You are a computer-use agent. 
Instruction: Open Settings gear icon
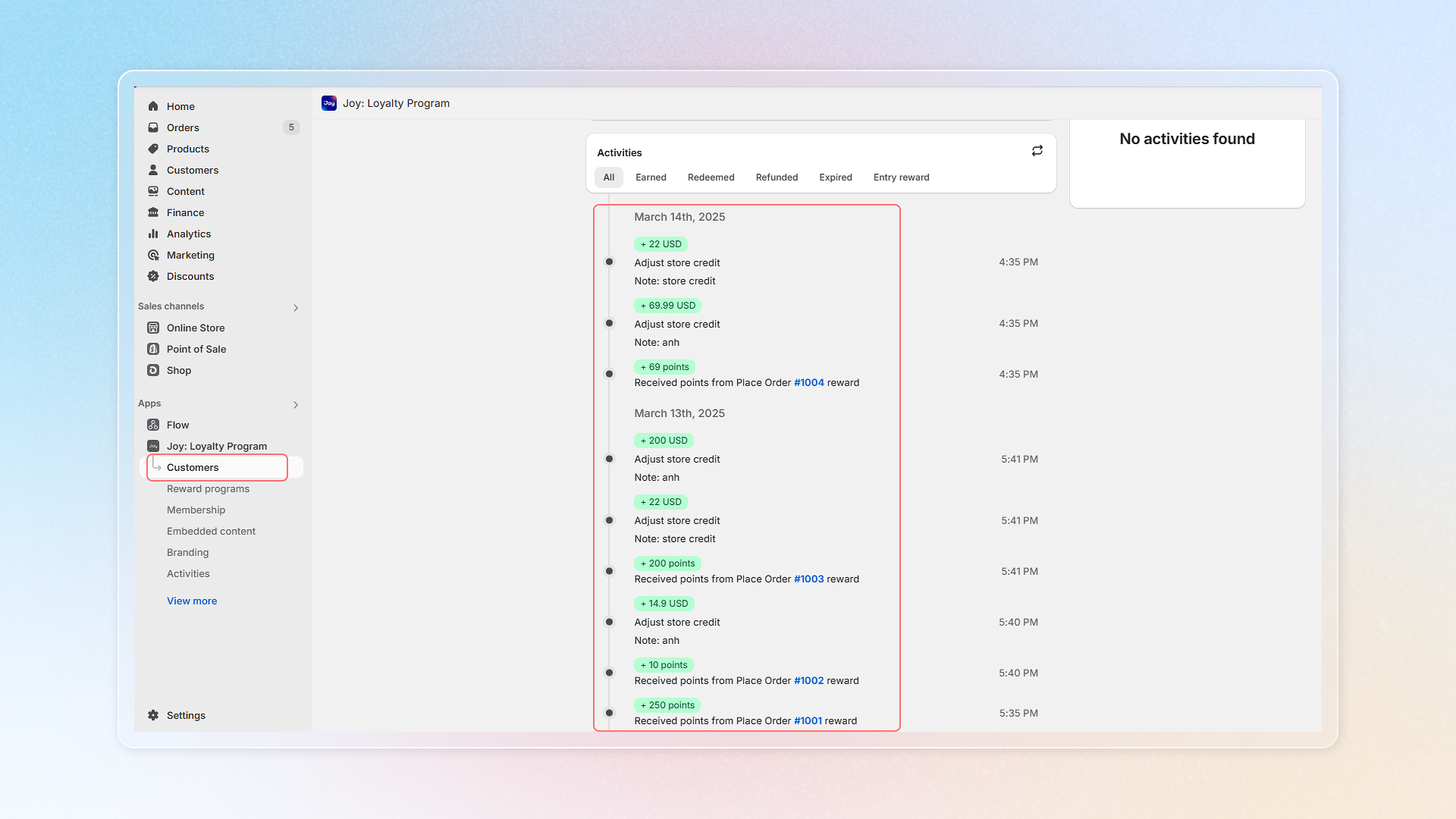point(153,715)
